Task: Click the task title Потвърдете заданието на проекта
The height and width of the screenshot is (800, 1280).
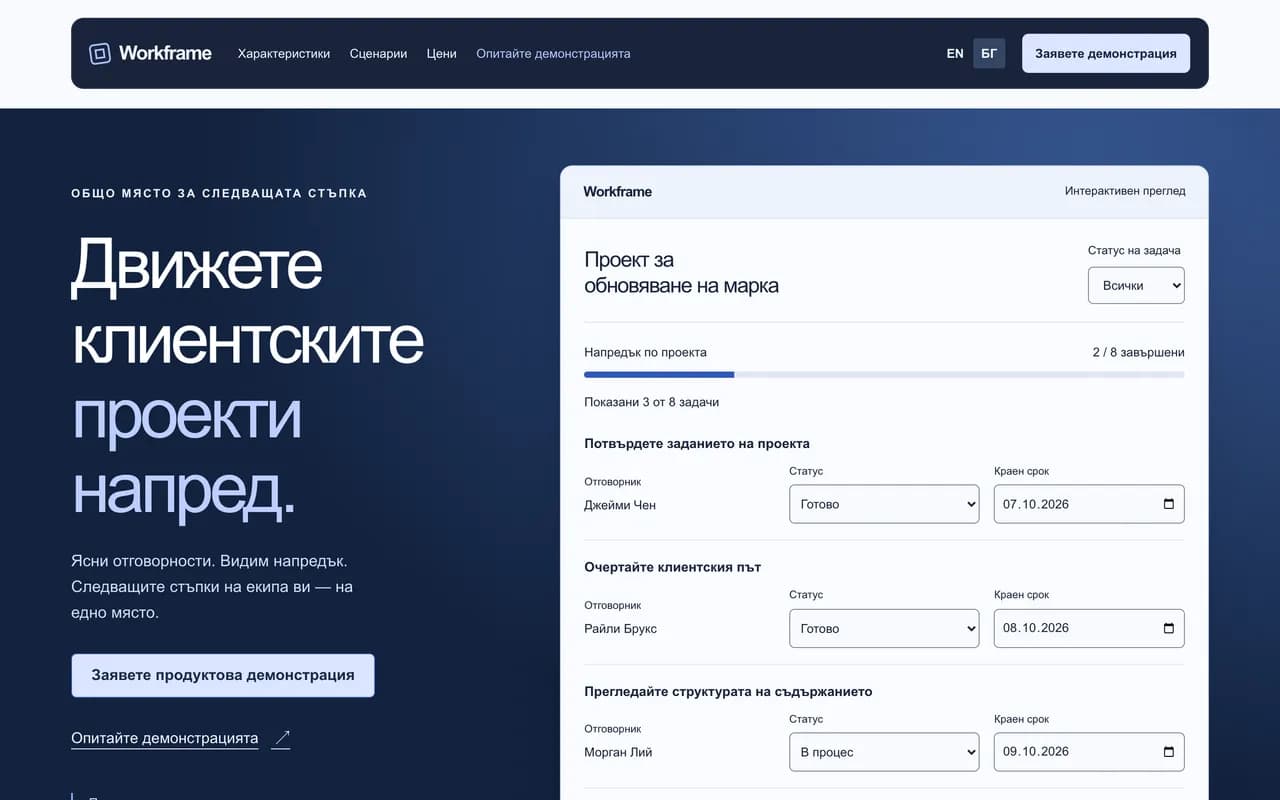Action: 697,443
